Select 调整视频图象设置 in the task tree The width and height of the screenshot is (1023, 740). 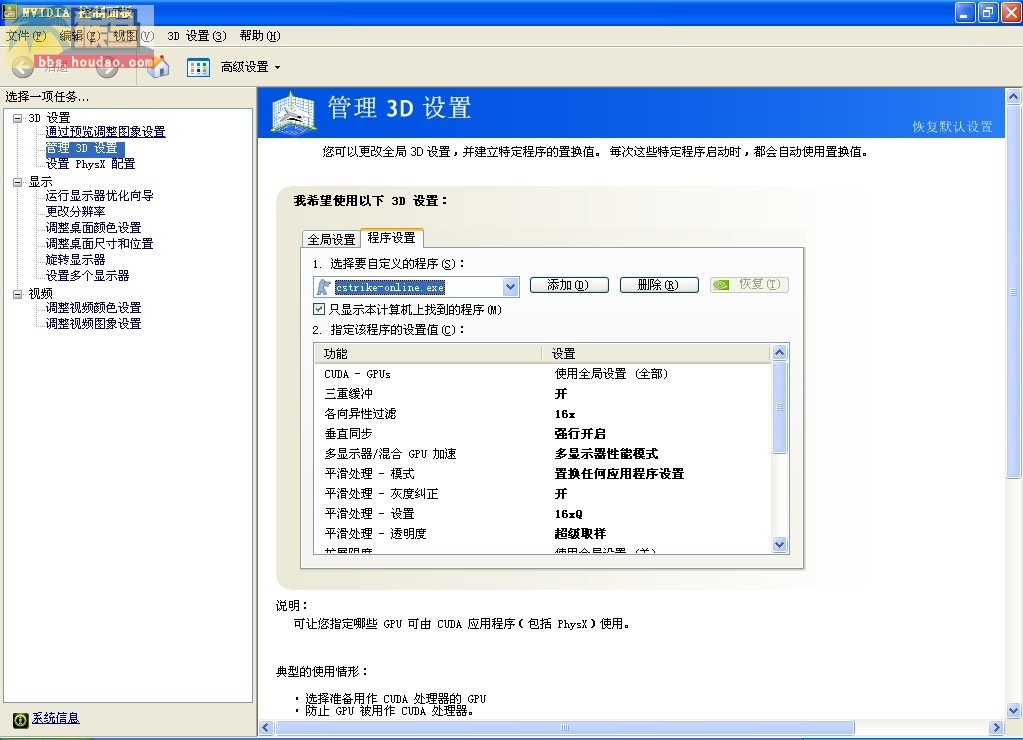pos(93,324)
